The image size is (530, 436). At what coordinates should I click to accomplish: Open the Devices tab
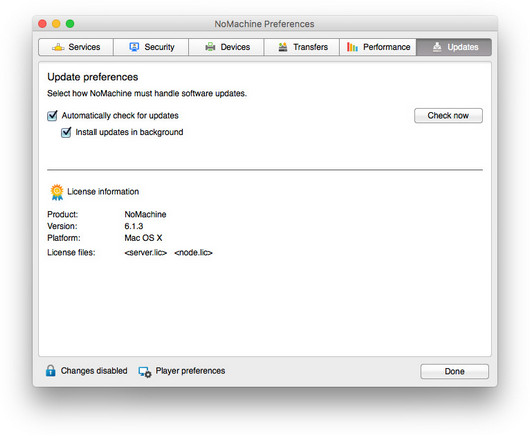[x=226, y=47]
